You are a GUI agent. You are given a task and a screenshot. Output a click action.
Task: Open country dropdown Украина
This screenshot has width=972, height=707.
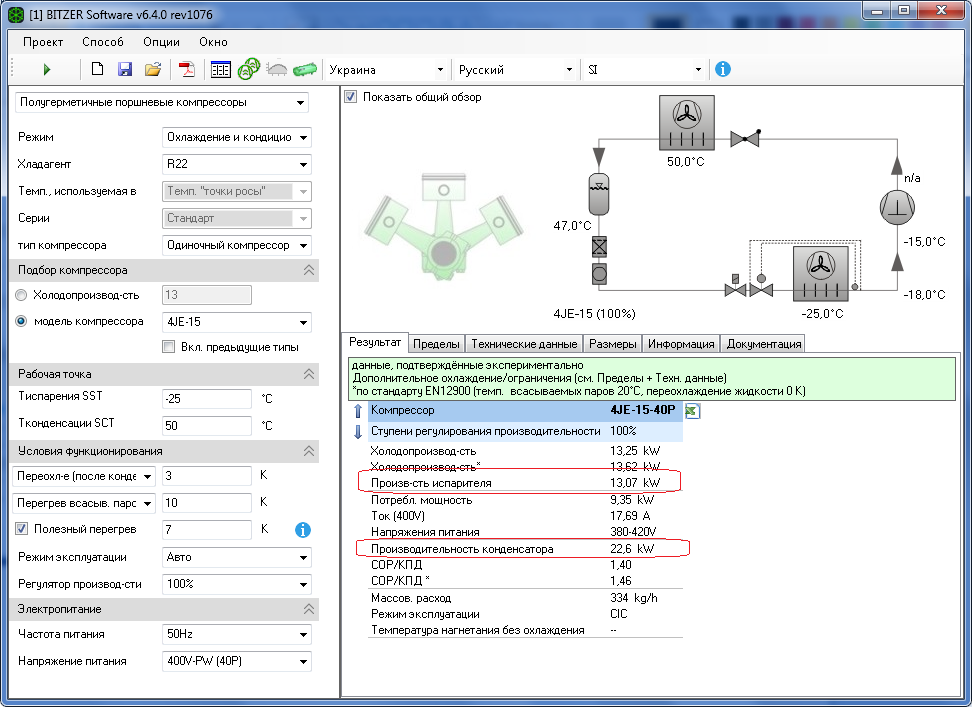tap(387, 70)
